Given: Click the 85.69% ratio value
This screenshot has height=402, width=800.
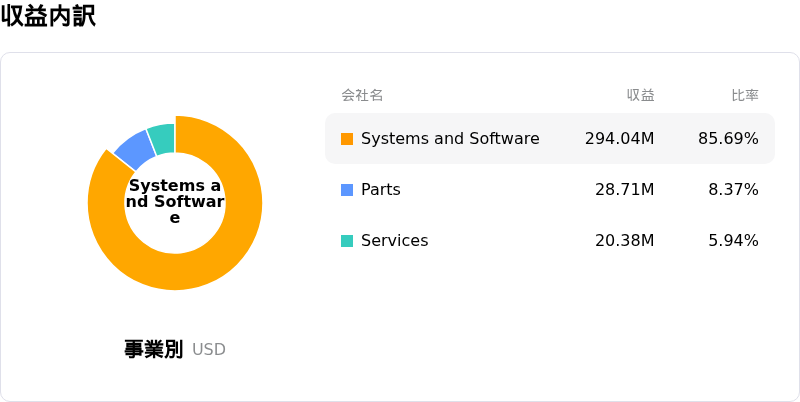Looking at the screenshot, I should 728,139.
